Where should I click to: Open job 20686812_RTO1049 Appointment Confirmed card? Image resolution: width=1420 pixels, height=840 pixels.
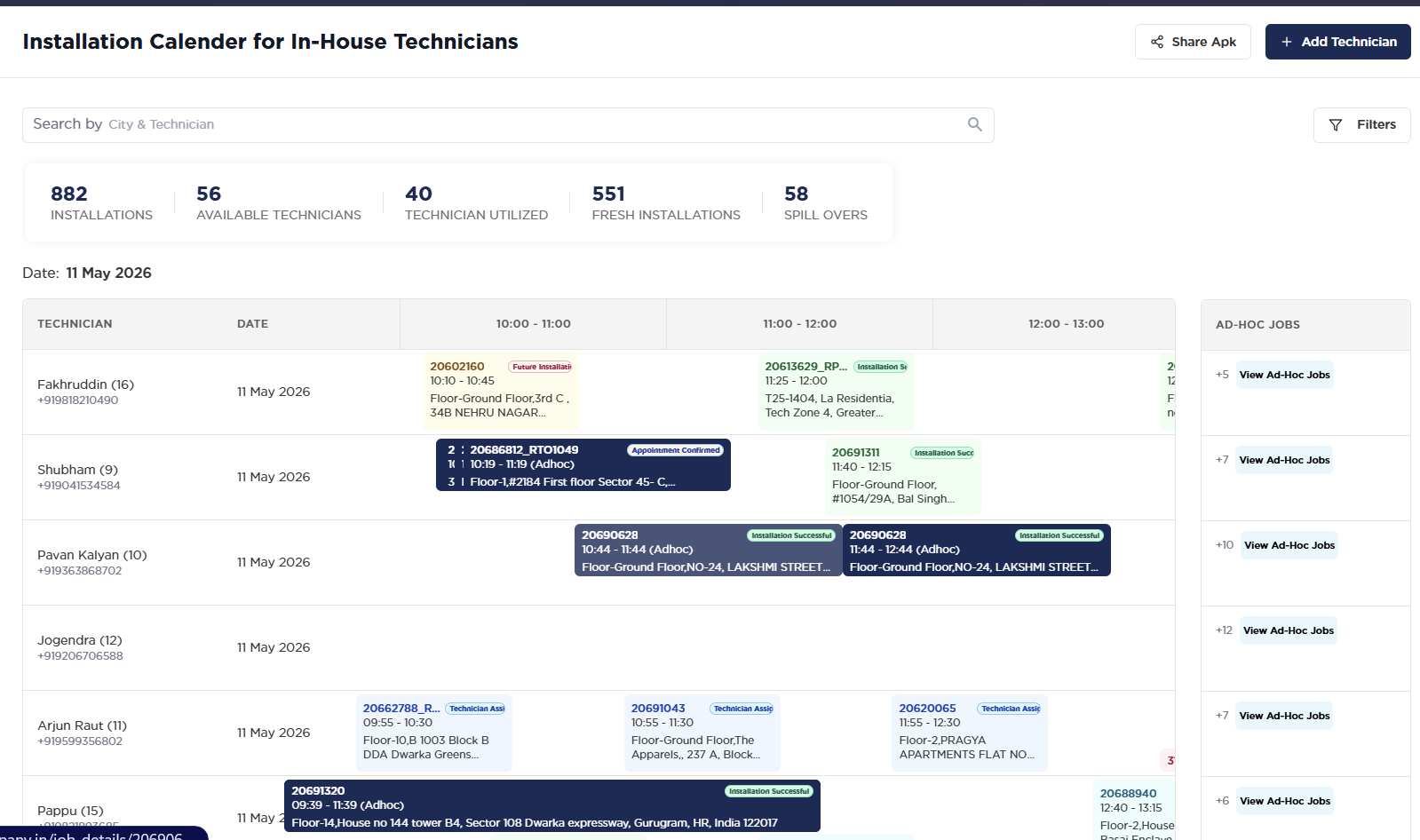[583, 464]
